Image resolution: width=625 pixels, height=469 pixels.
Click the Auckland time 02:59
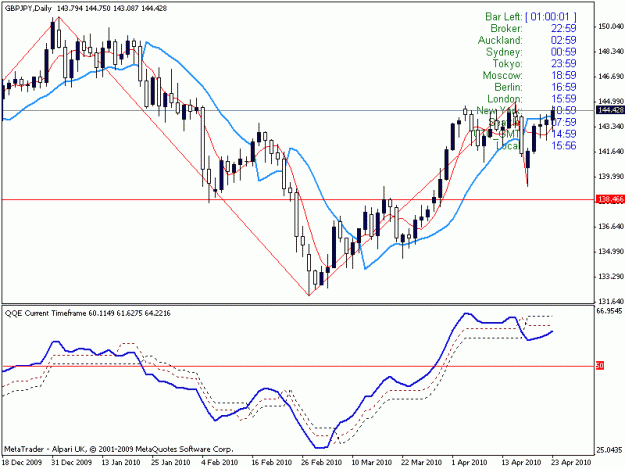point(564,40)
